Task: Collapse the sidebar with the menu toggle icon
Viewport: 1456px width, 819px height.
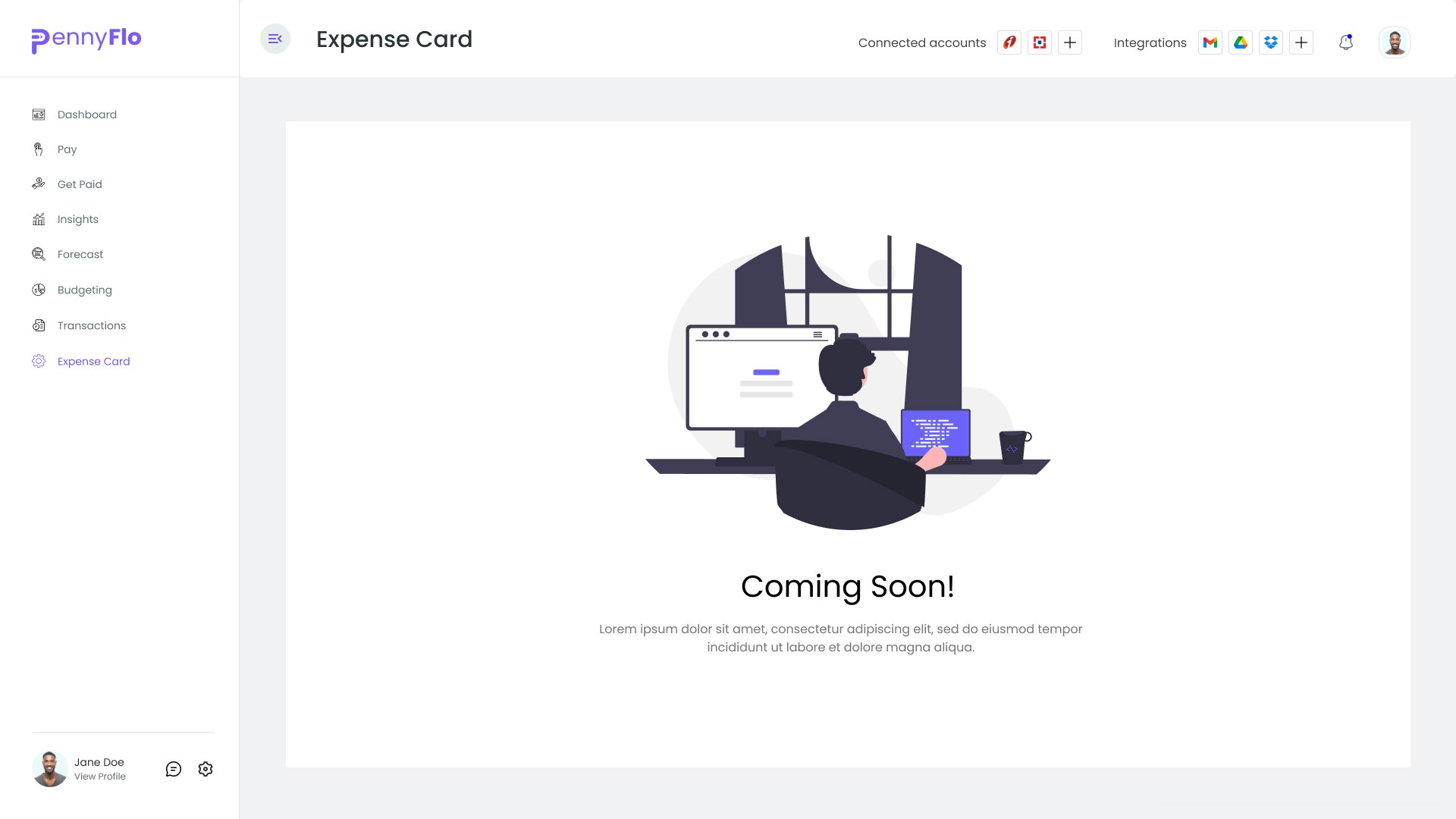Action: tap(275, 39)
